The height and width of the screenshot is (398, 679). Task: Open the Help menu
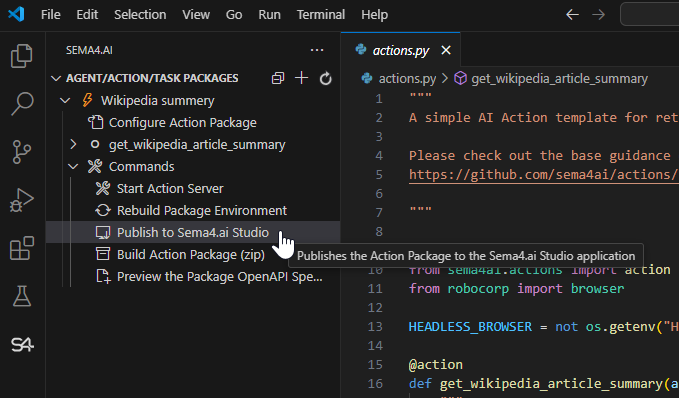pyautogui.click(x=375, y=15)
